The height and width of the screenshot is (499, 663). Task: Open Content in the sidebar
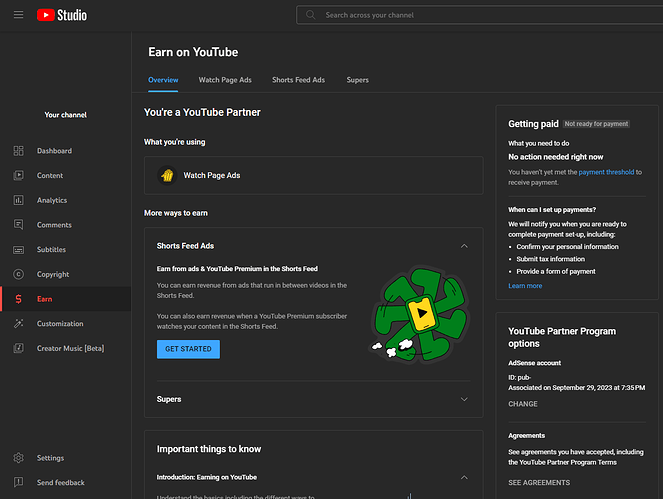tap(66, 175)
